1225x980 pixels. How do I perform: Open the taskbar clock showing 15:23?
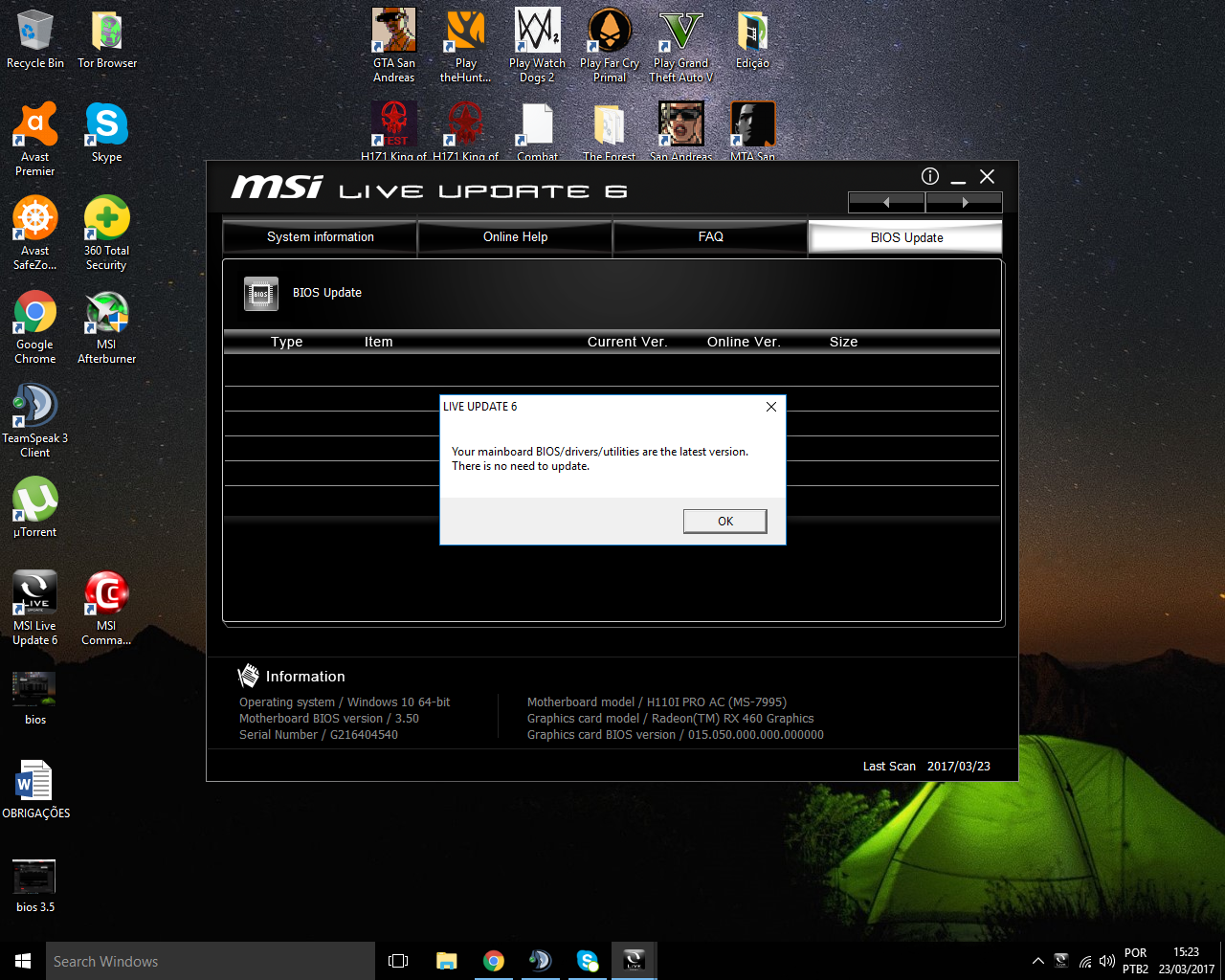pyautogui.click(x=1187, y=961)
